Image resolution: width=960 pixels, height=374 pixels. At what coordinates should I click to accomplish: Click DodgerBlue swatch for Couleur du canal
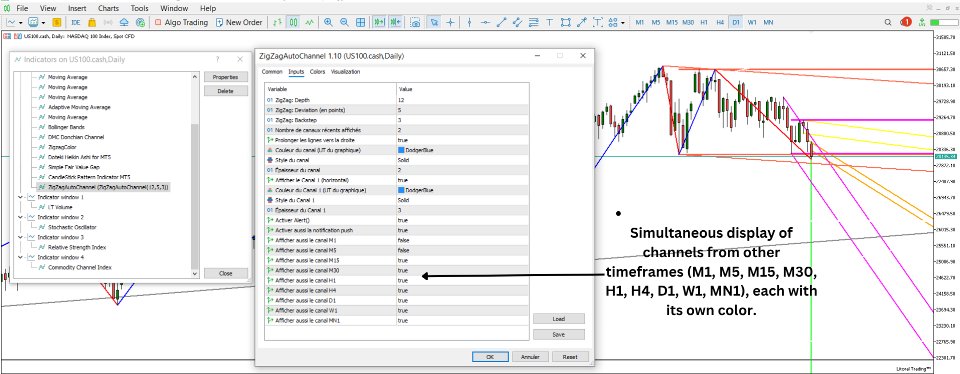(400, 150)
